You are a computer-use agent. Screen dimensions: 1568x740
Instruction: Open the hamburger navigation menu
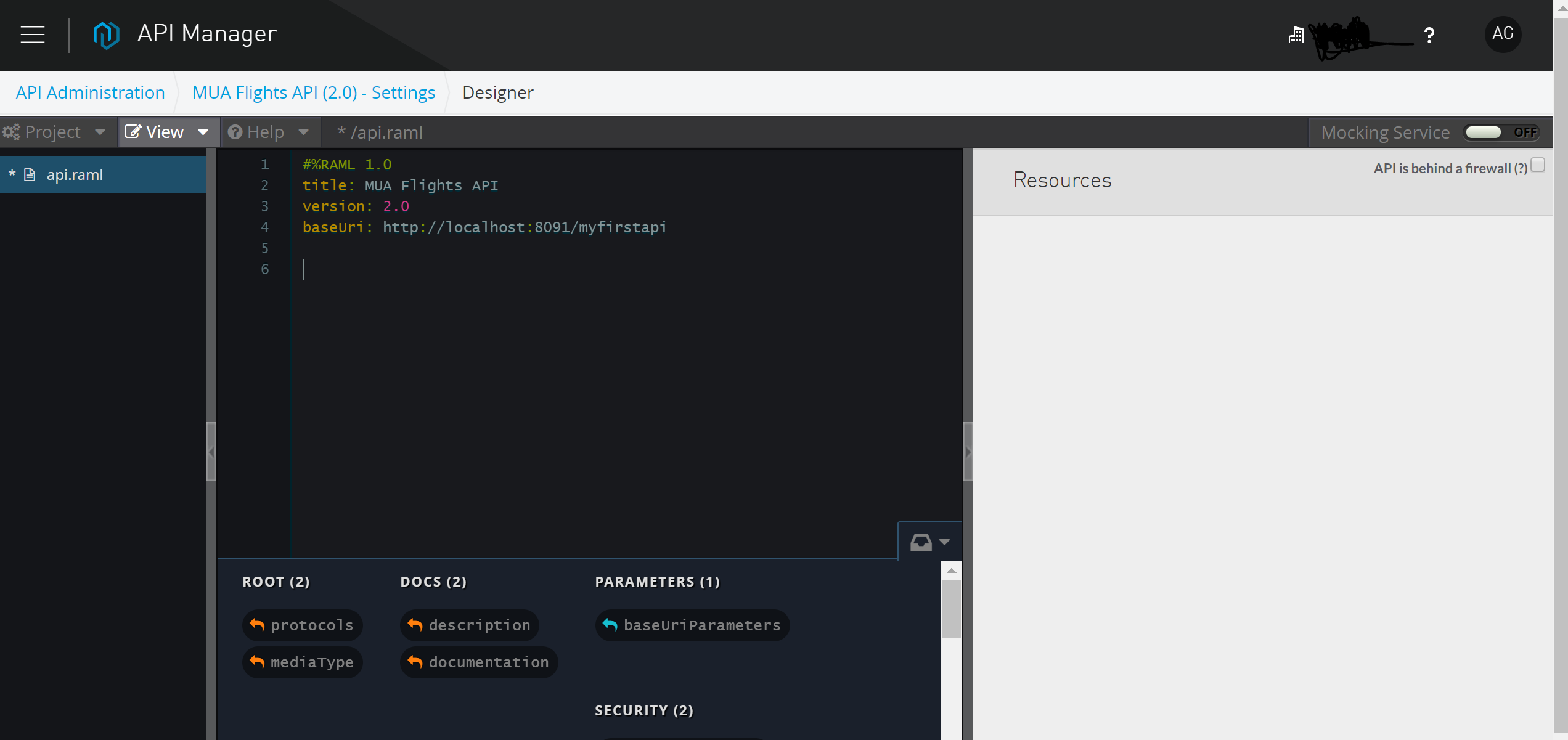coord(33,35)
